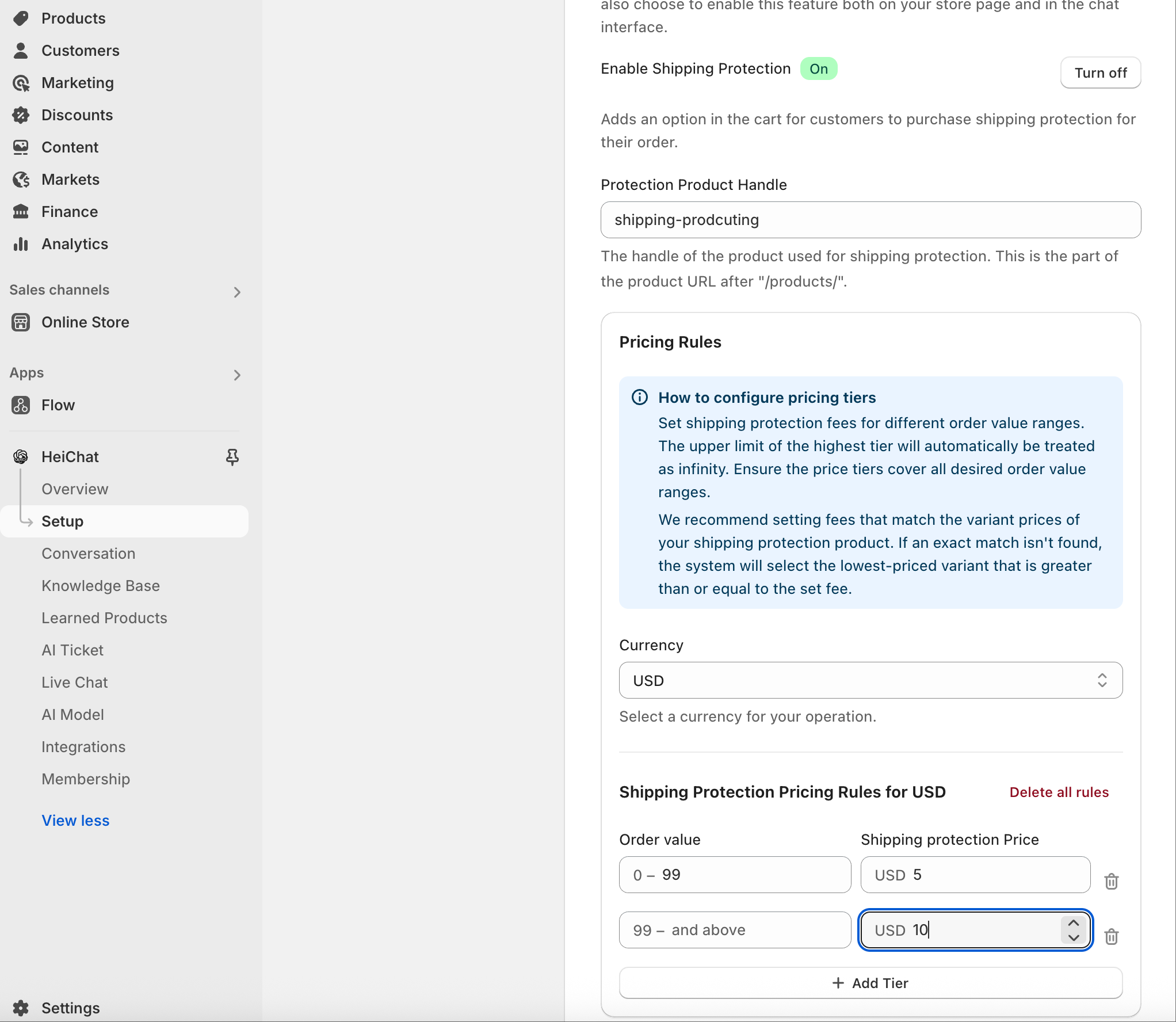Click the Discounts badge icon
The image size is (1176, 1022).
tap(21, 115)
